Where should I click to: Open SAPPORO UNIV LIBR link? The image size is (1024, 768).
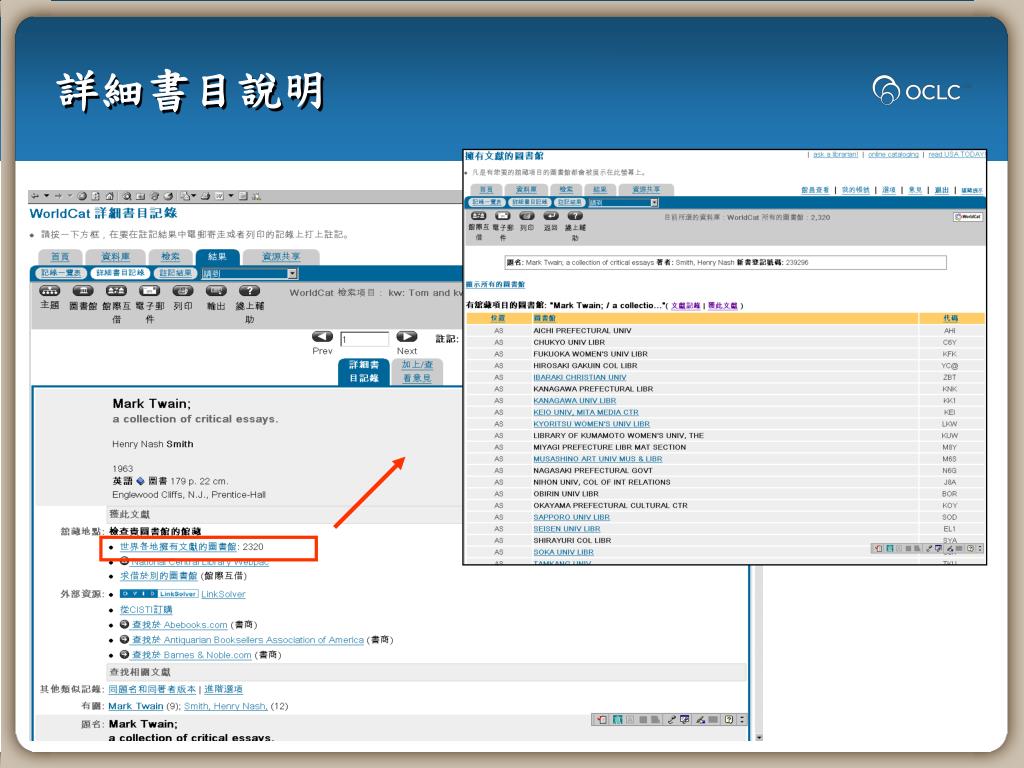pos(571,517)
